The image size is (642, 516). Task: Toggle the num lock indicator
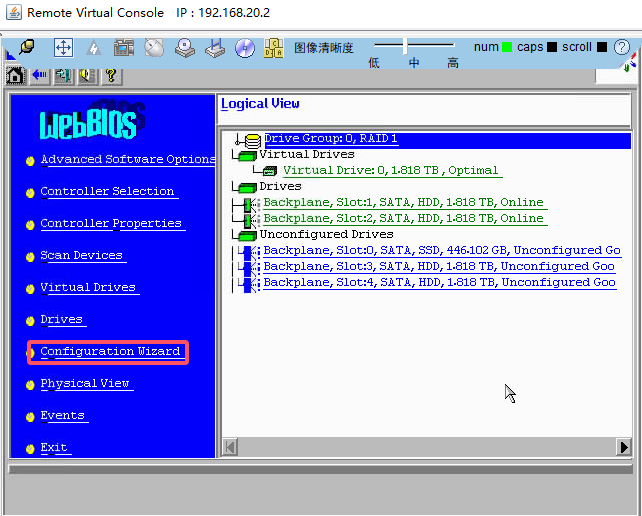click(x=507, y=47)
